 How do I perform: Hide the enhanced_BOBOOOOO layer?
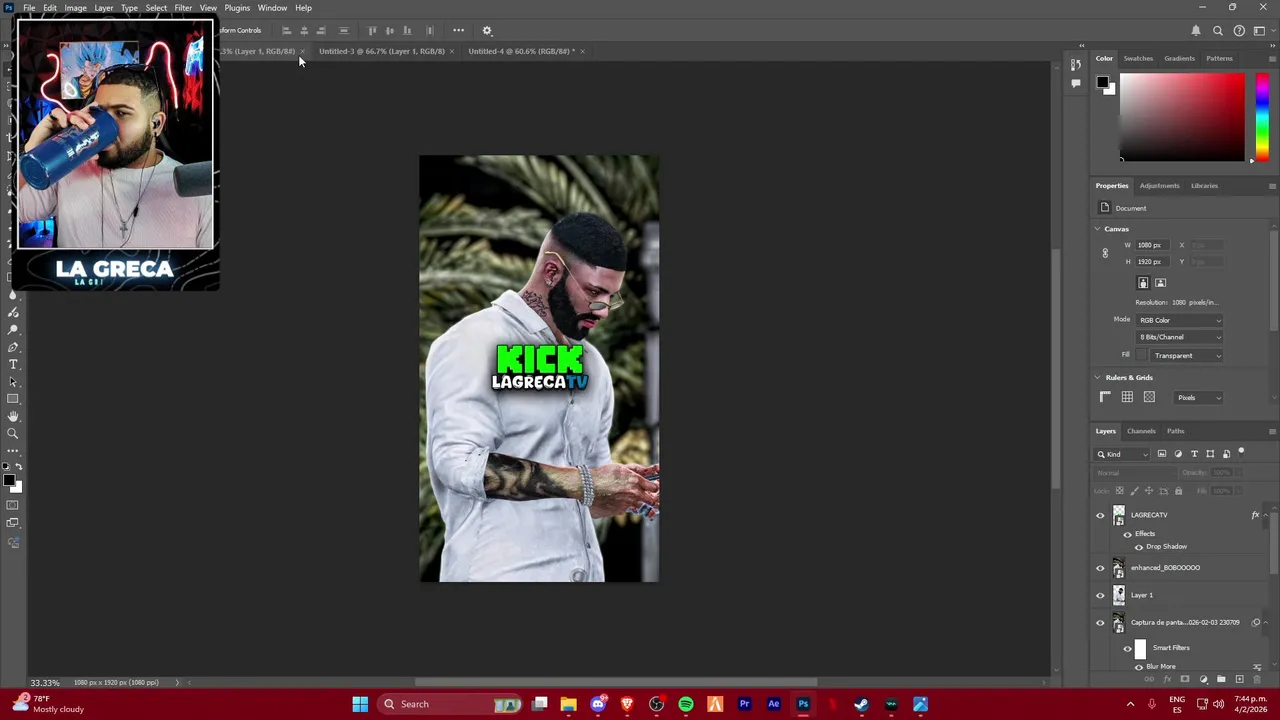[x=1101, y=568]
